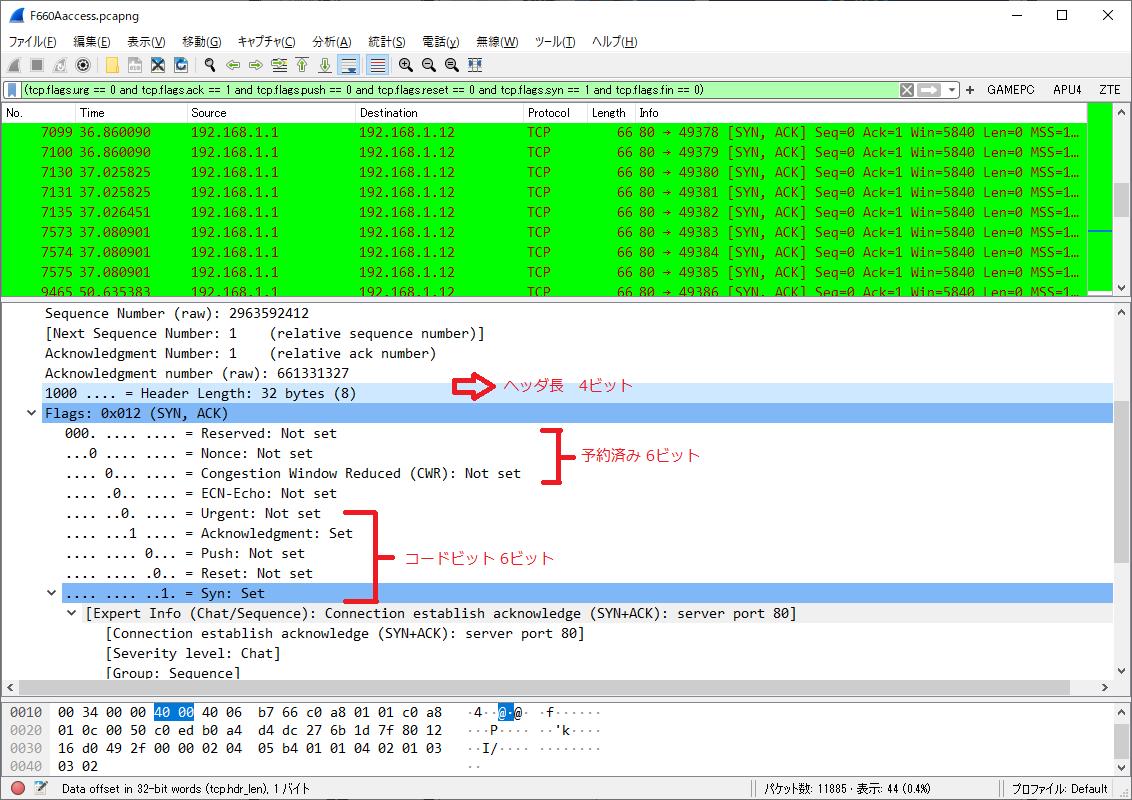
Task: Toggle packet list colorization
Action: point(378,65)
